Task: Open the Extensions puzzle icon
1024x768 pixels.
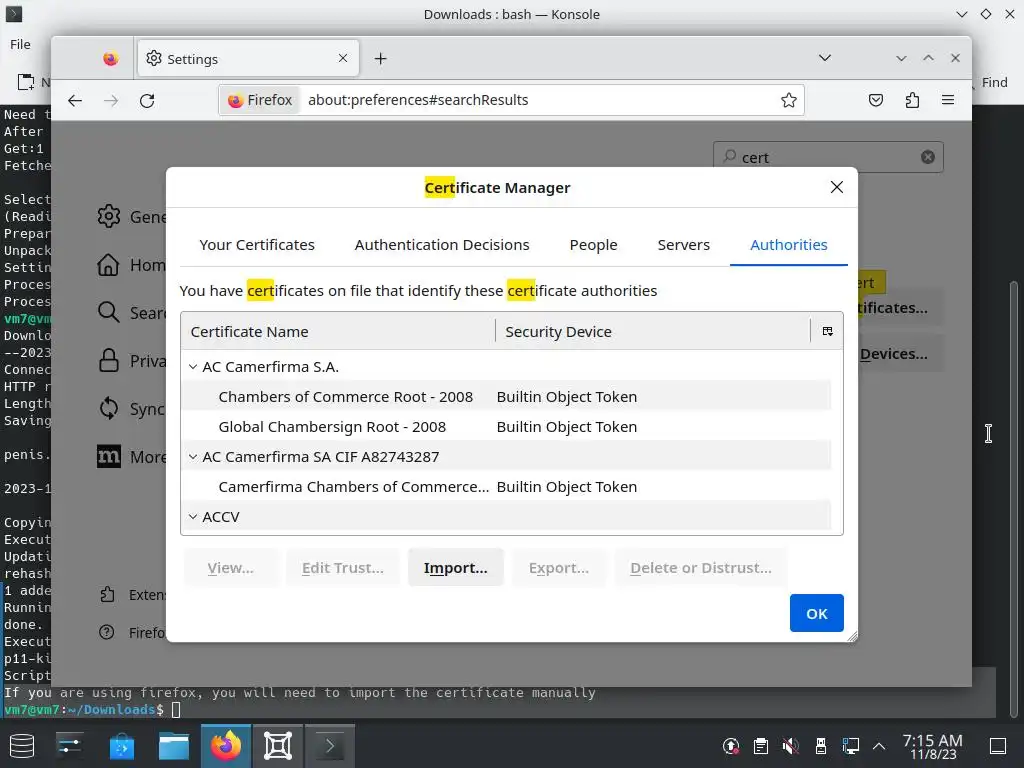Action: (x=912, y=100)
